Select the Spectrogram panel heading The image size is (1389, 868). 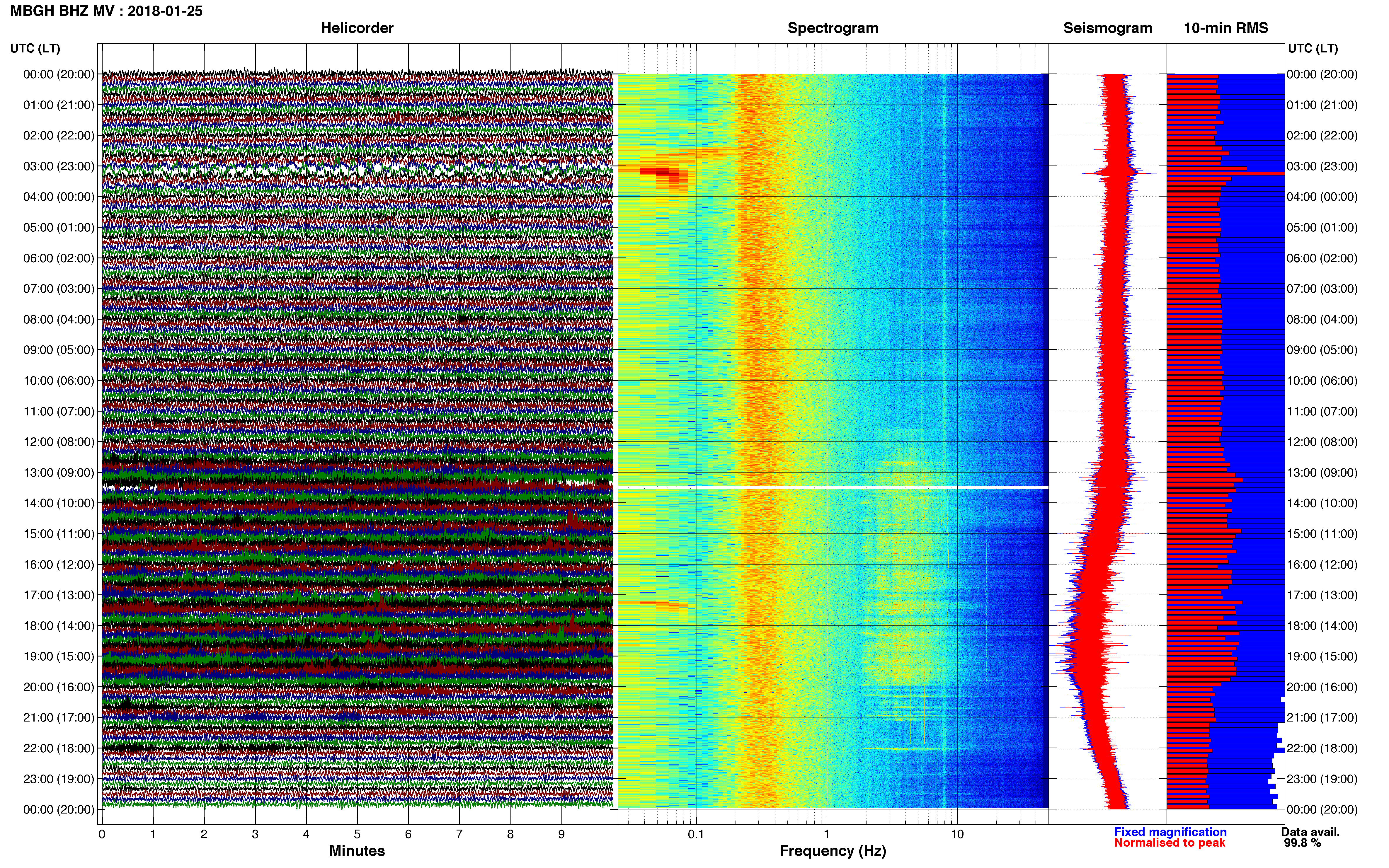click(x=833, y=28)
